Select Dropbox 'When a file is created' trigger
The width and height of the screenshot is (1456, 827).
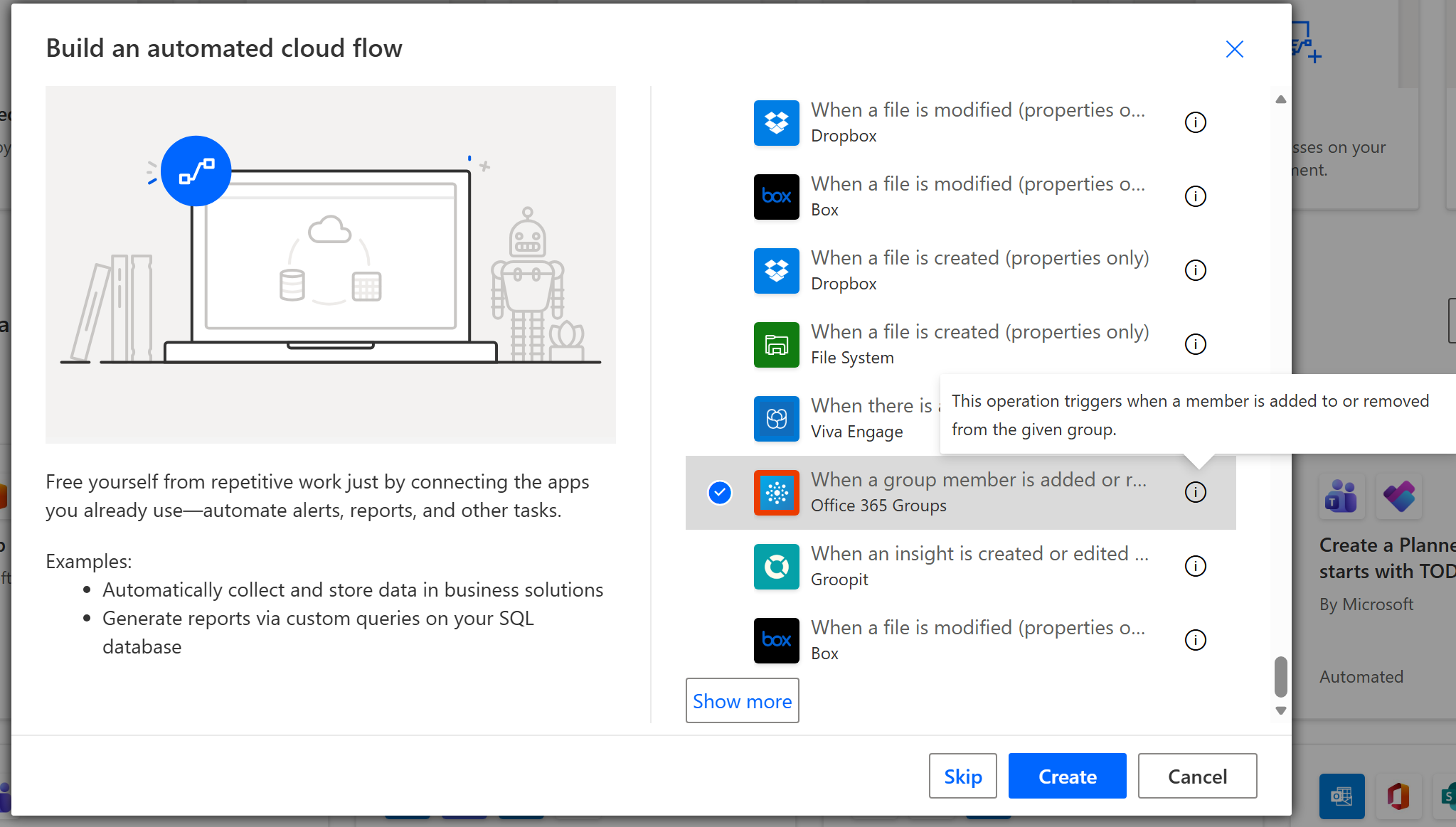click(979, 270)
